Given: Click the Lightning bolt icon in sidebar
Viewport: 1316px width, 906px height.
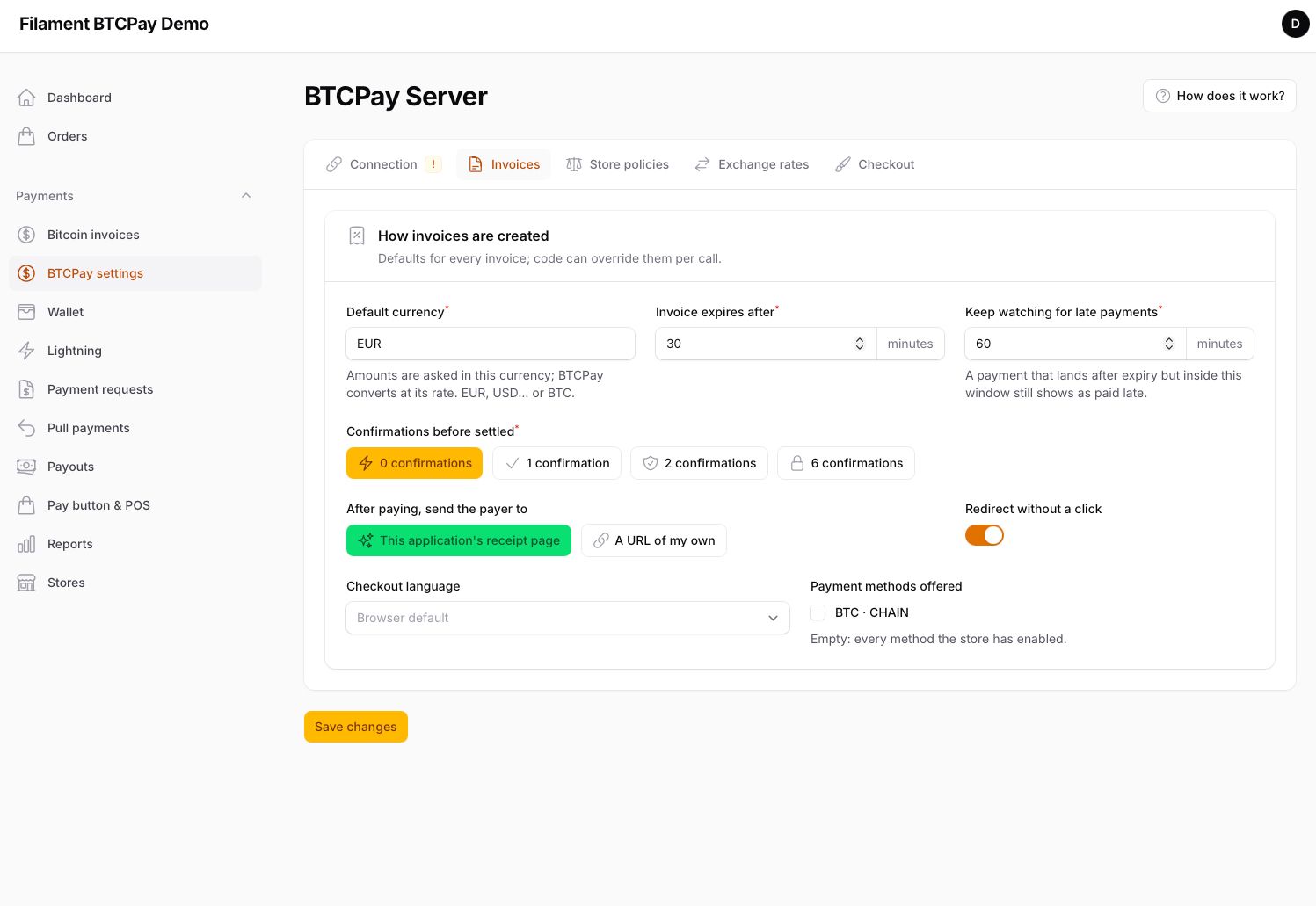Looking at the screenshot, I should tap(26, 351).
